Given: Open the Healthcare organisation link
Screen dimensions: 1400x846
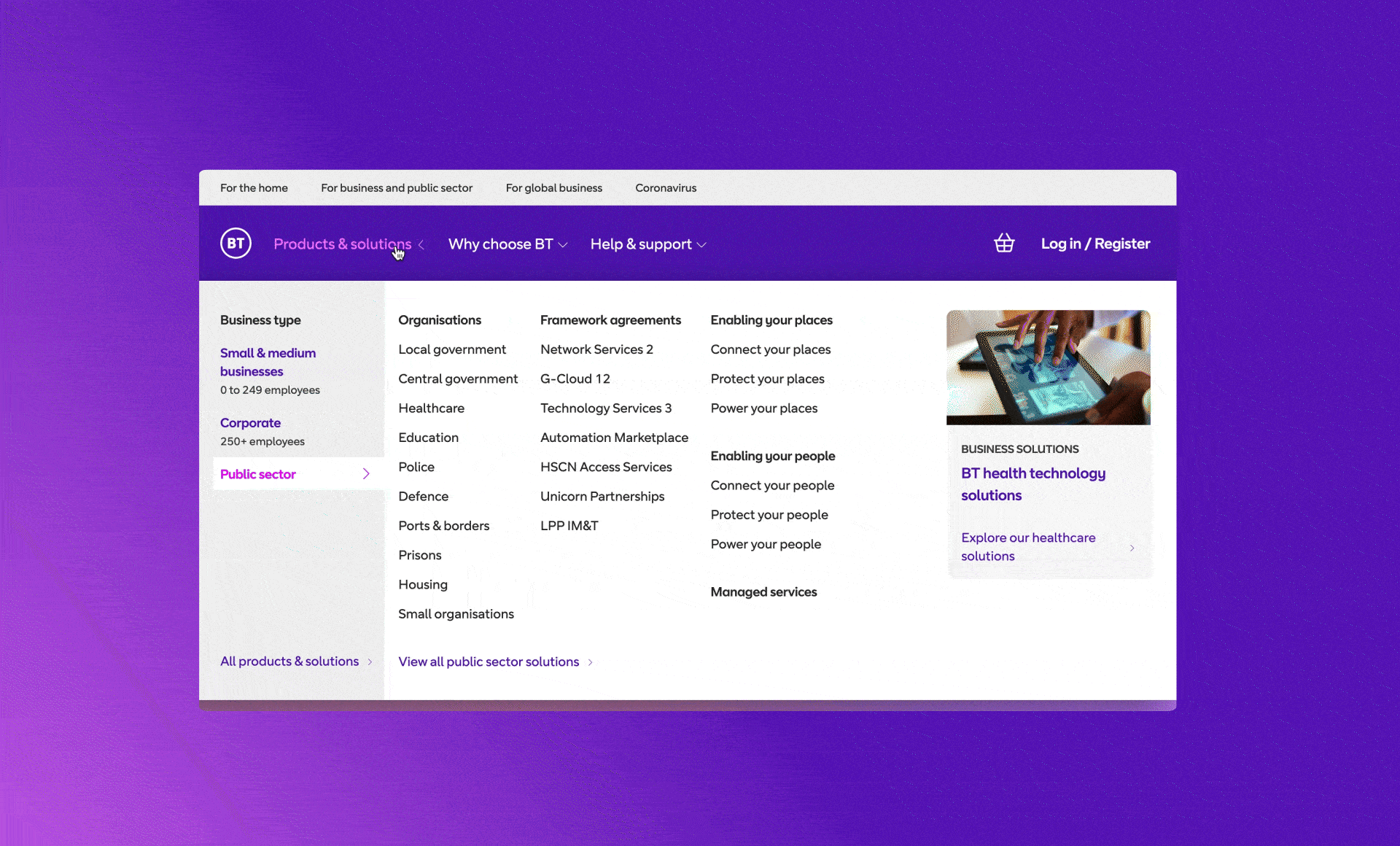Looking at the screenshot, I should (x=431, y=408).
